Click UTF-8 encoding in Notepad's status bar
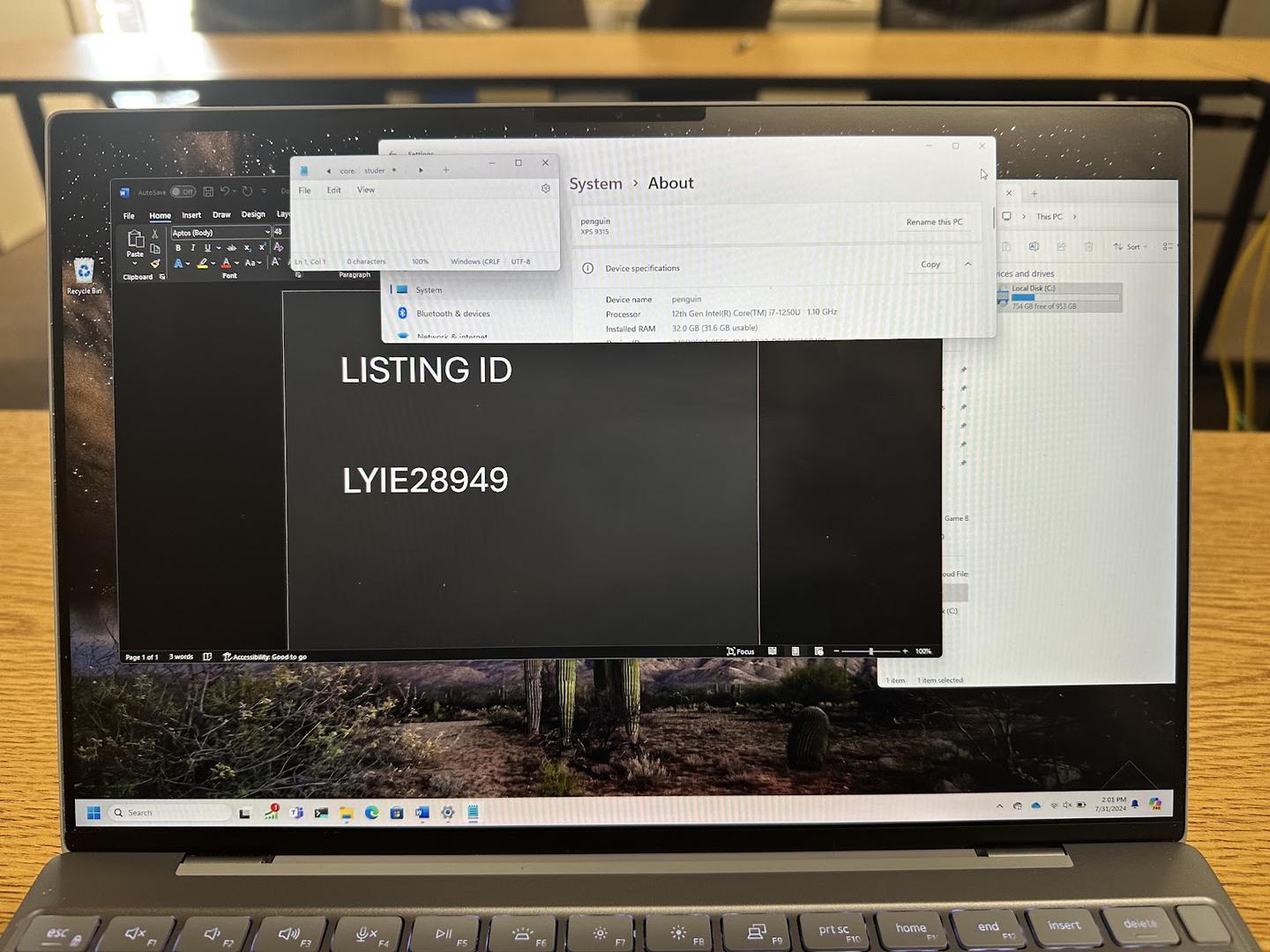Screen dimensions: 1270x952 [x=521, y=262]
